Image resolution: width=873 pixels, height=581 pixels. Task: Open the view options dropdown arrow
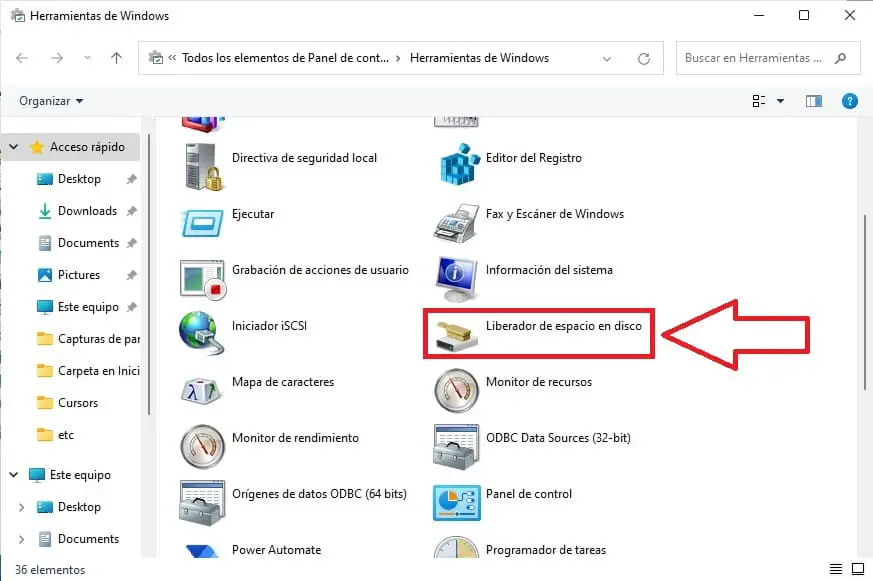pos(781,101)
